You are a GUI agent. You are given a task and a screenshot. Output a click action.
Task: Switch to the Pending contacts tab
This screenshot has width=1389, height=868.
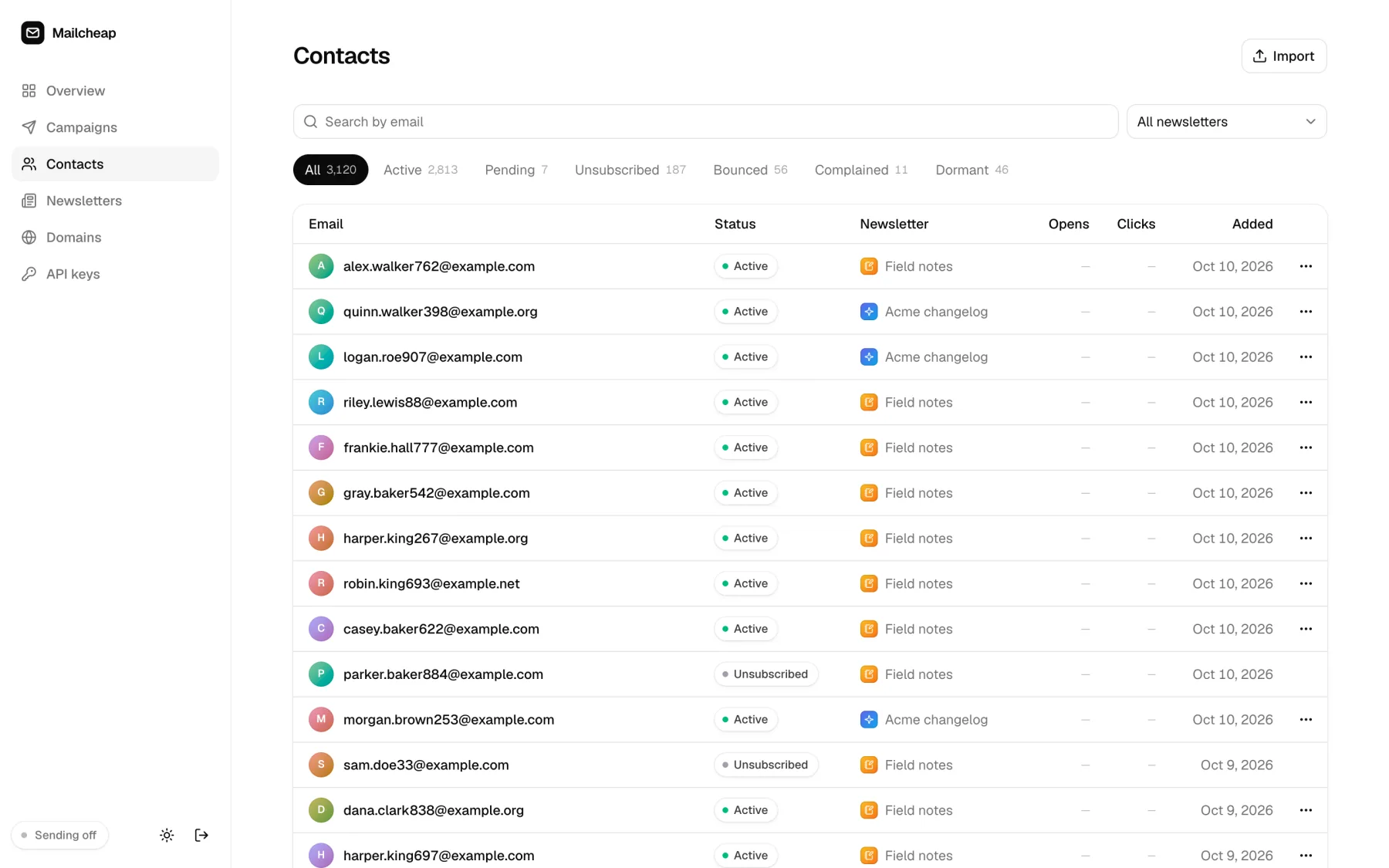coord(516,170)
